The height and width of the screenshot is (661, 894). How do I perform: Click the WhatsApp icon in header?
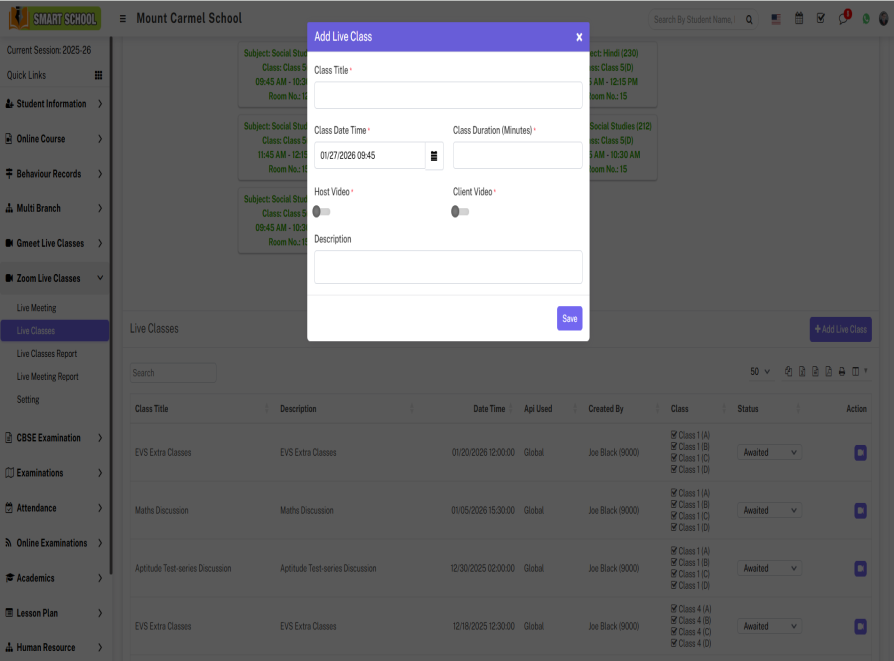pos(865,19)
